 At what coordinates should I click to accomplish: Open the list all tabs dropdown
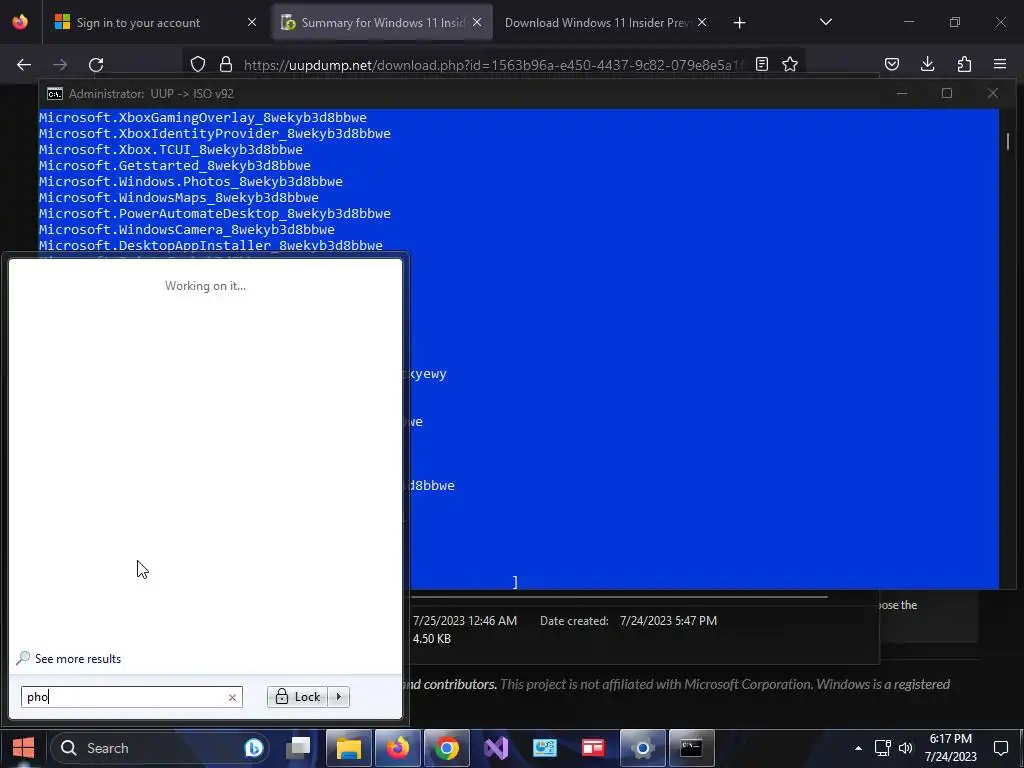825,22
